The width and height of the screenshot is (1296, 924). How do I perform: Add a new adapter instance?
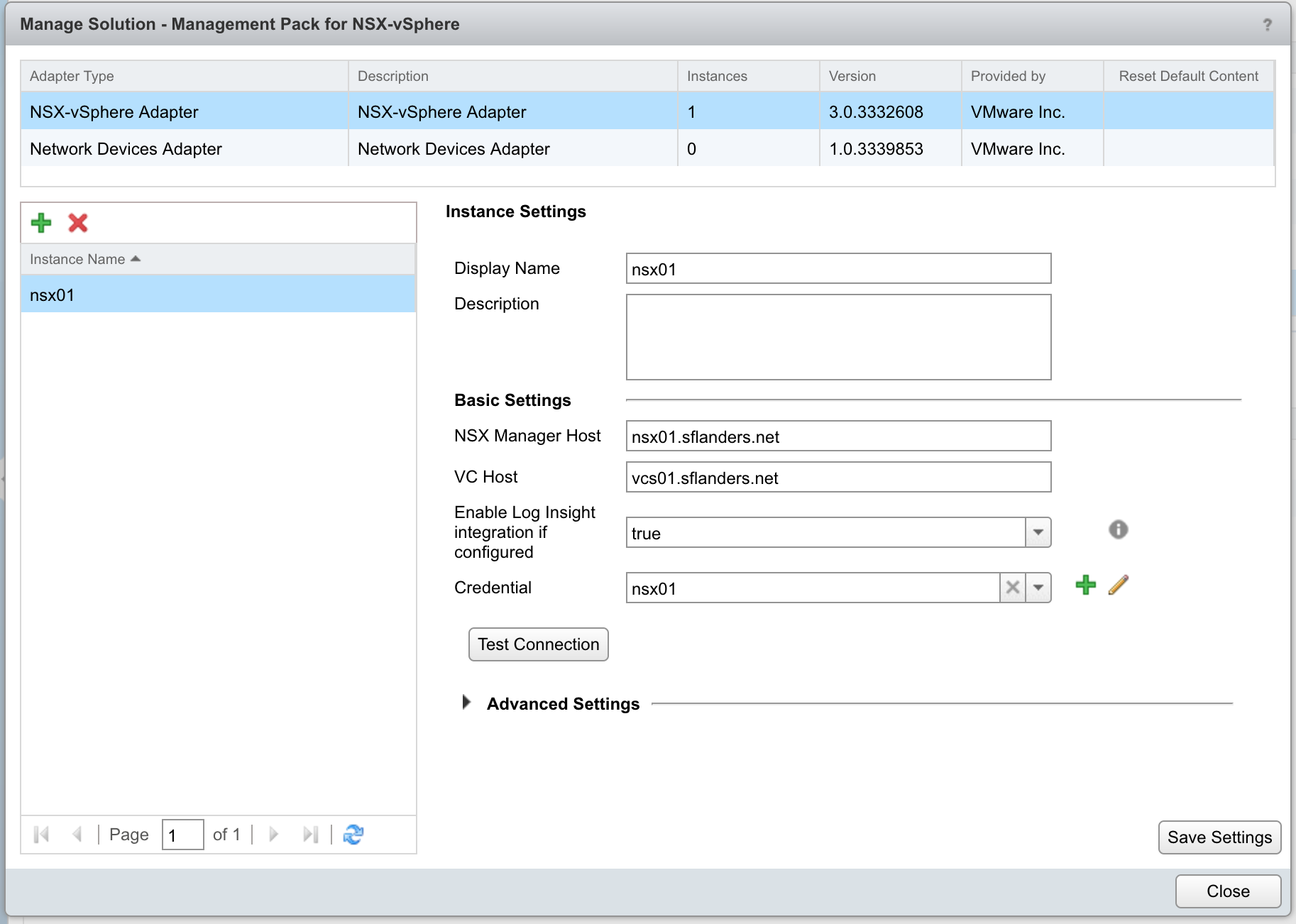point(41,223)
